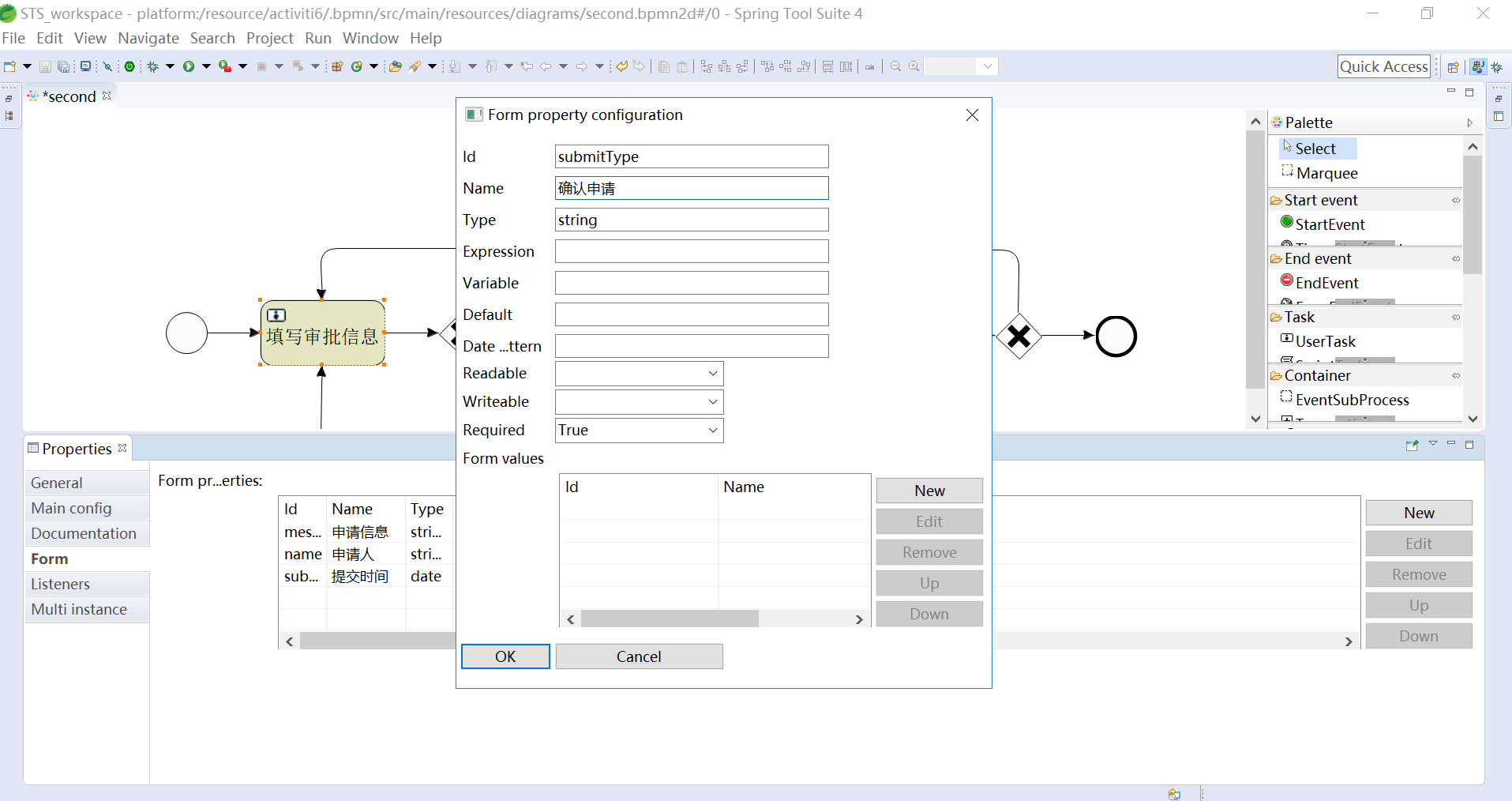Click the Zoom Out magnifier icon
The height and width of the screenshot is (801, 1512).
[896, 67]
